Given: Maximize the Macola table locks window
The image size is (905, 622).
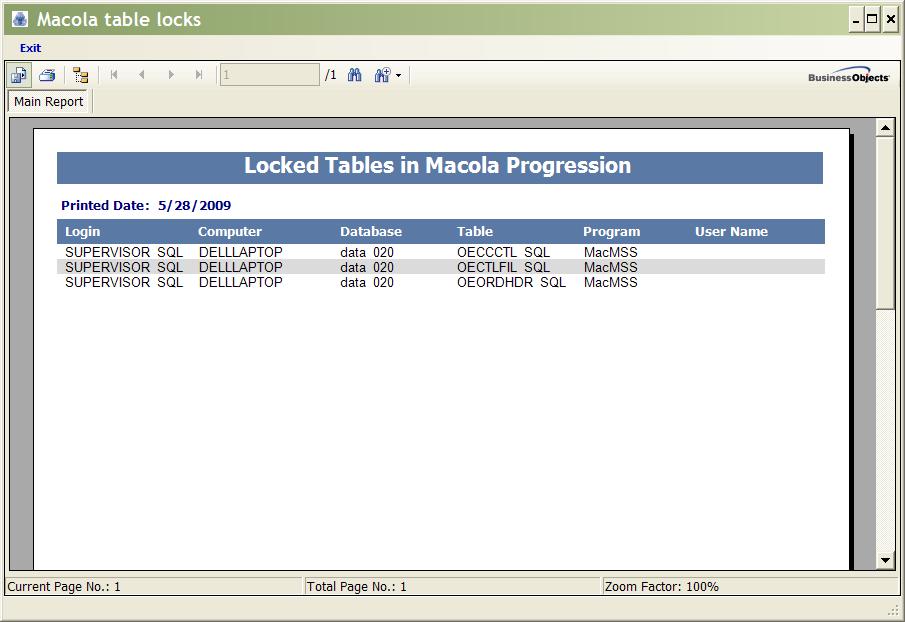Looking at the screenshot, I should 873,20.
